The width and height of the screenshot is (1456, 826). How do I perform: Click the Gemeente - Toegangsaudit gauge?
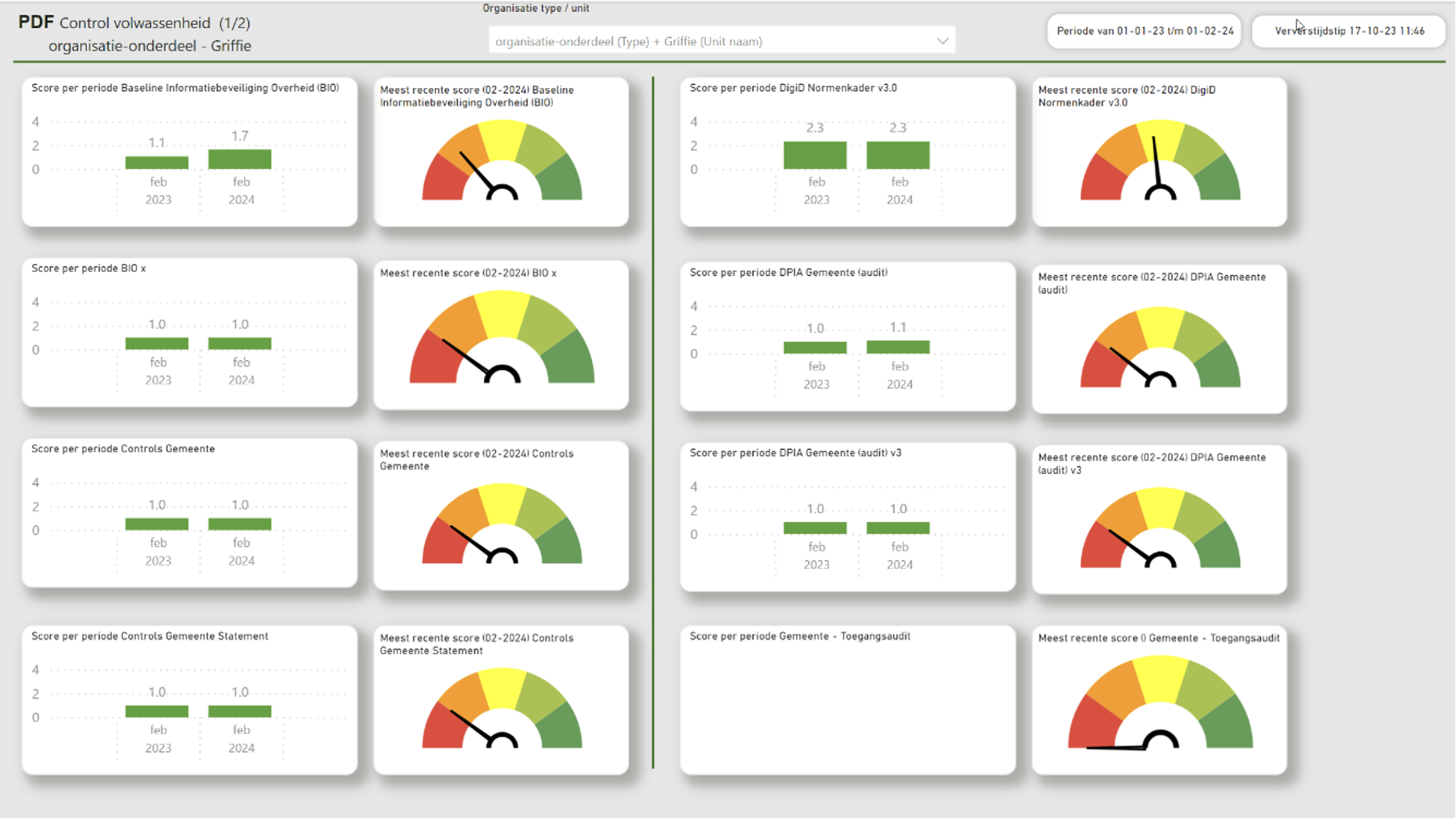coord(1161,703)
